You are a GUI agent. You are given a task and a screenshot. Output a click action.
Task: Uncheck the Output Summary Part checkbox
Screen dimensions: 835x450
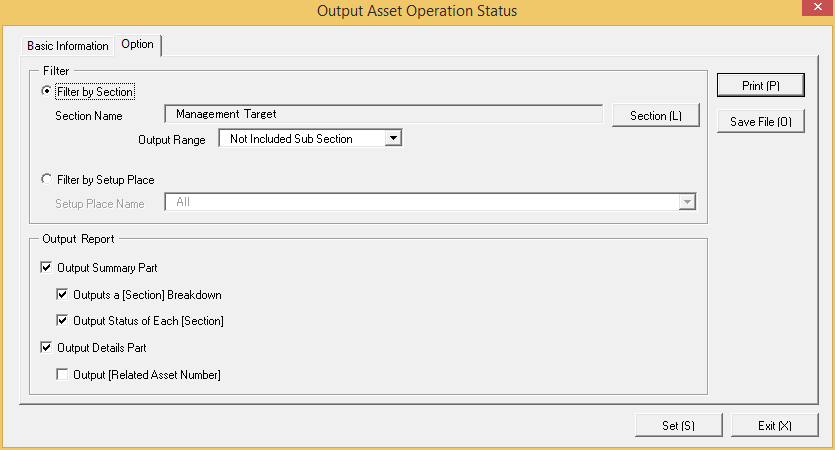pyautogui.click(x=46, y=267)
